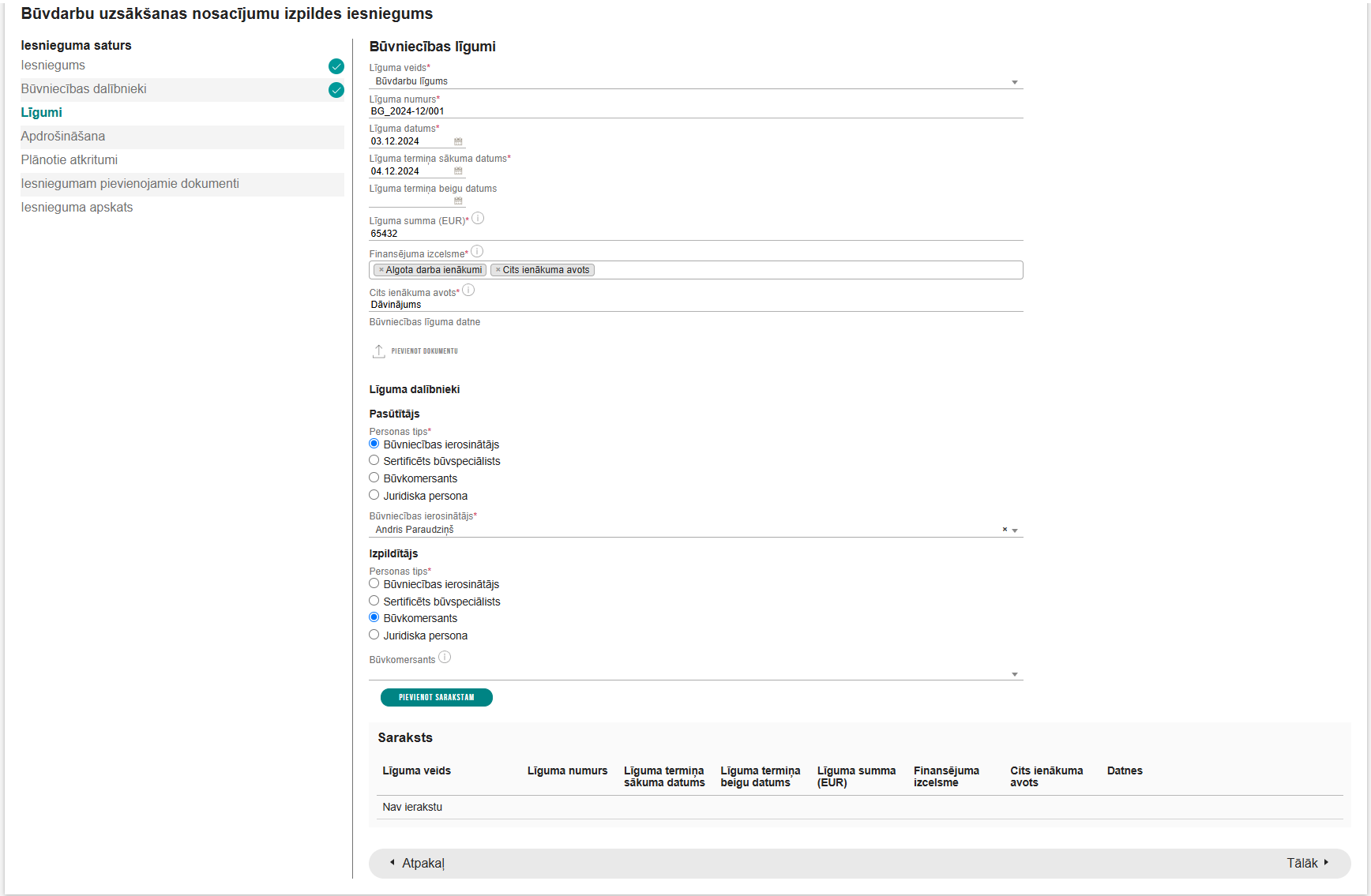The width and height of the screenshot is (1371, 896).
Task: Click Līguma termiņa beigu datums column header
Action: [761, 777]
